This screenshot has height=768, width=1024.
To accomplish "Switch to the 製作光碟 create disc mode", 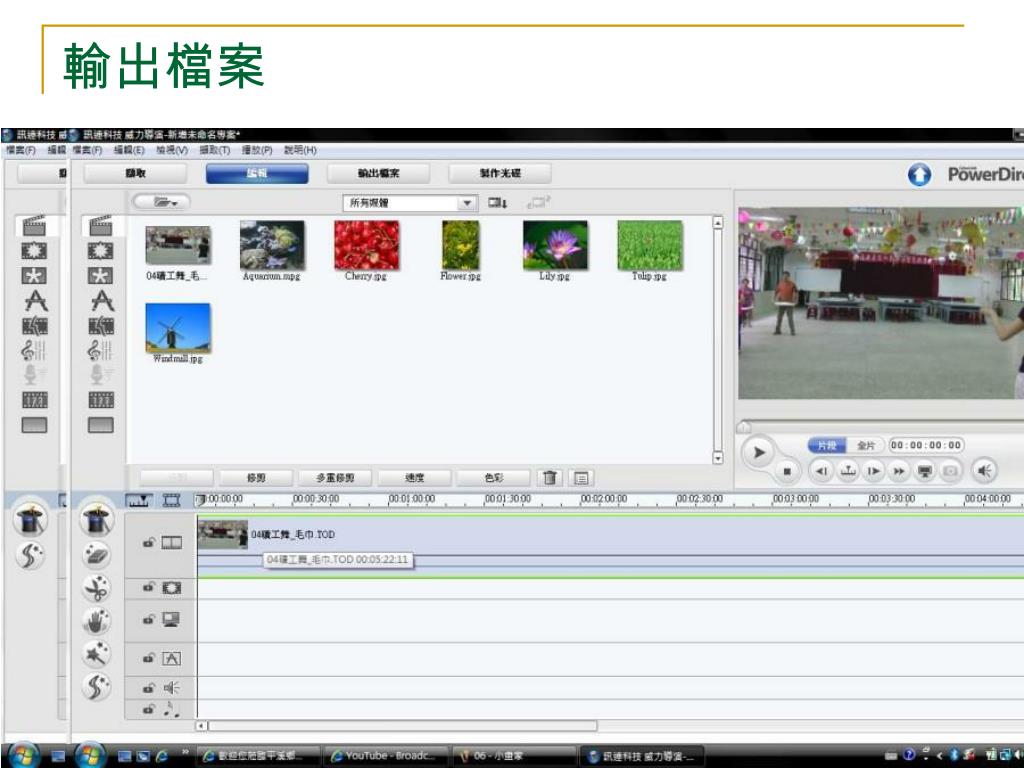I will (500, 174).
